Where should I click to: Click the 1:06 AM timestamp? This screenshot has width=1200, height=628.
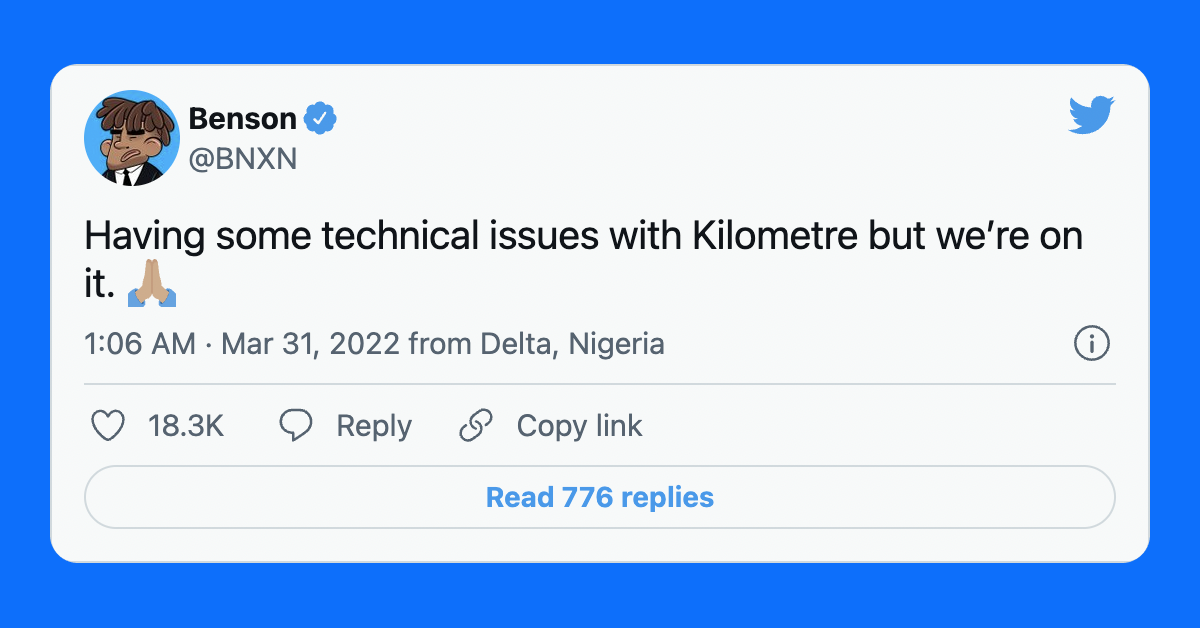point(140,345)
